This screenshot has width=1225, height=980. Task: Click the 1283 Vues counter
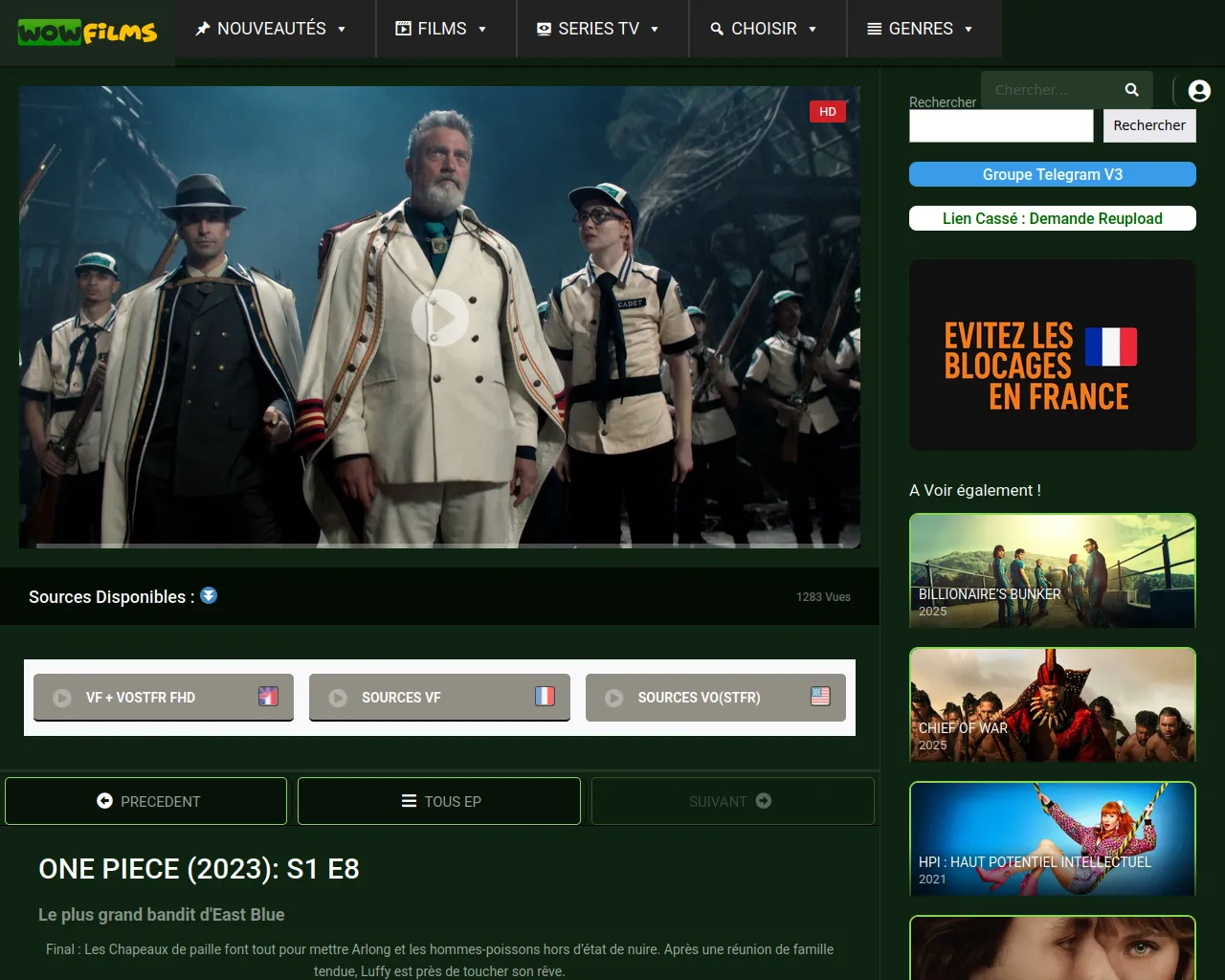[823, 597]
